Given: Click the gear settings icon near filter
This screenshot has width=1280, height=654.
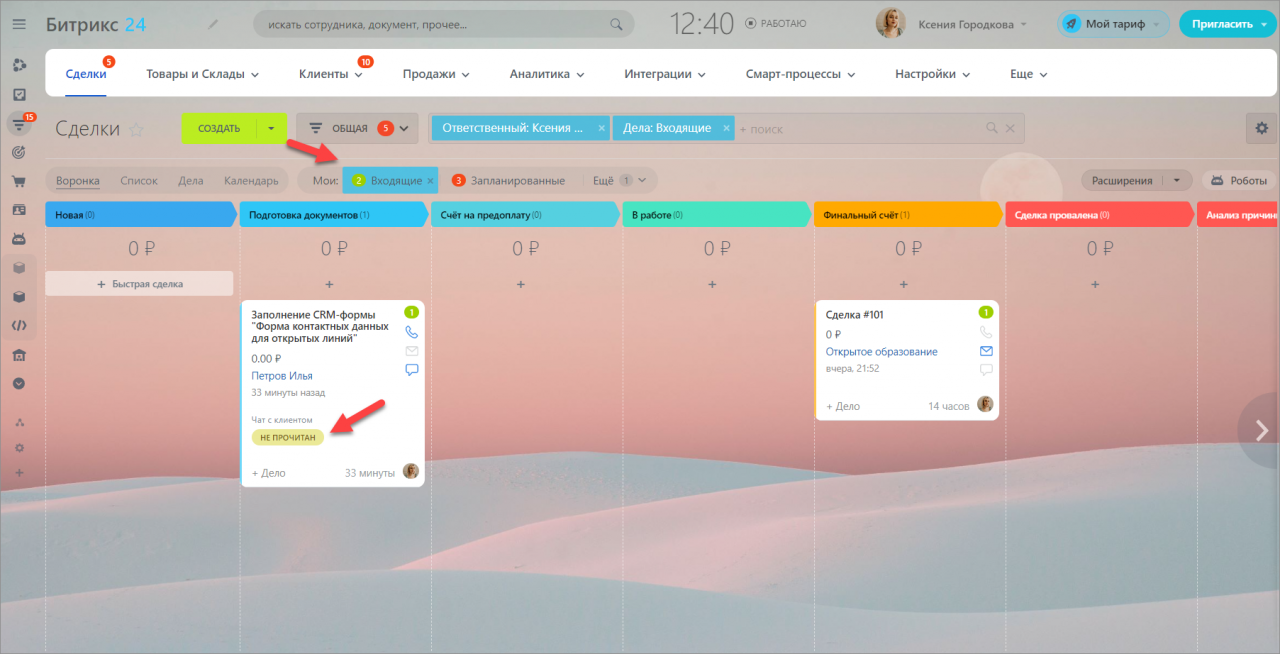Looking at the screenshot, I should click(1261, 128).
